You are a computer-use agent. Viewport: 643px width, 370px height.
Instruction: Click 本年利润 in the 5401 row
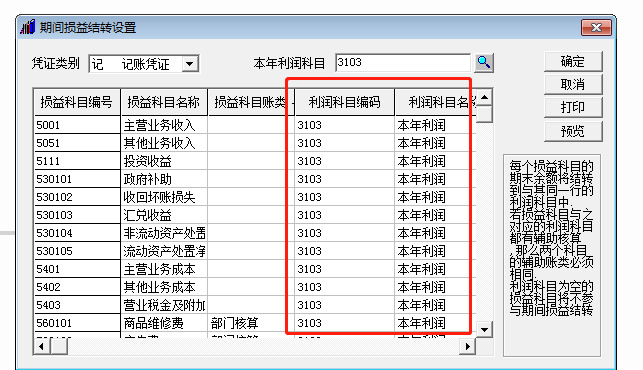point(436,269)
